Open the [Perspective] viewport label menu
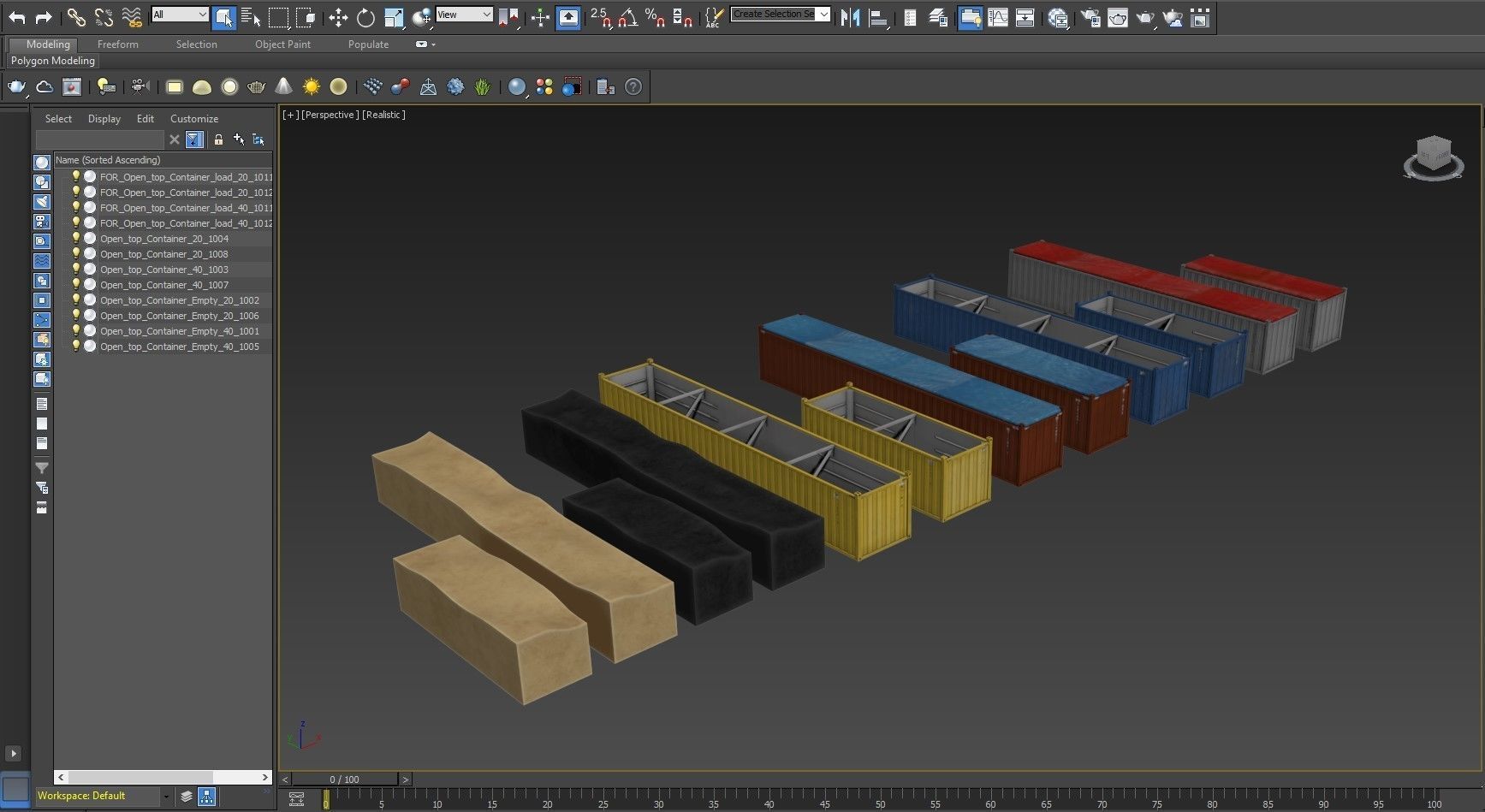 tap(330, 115)
